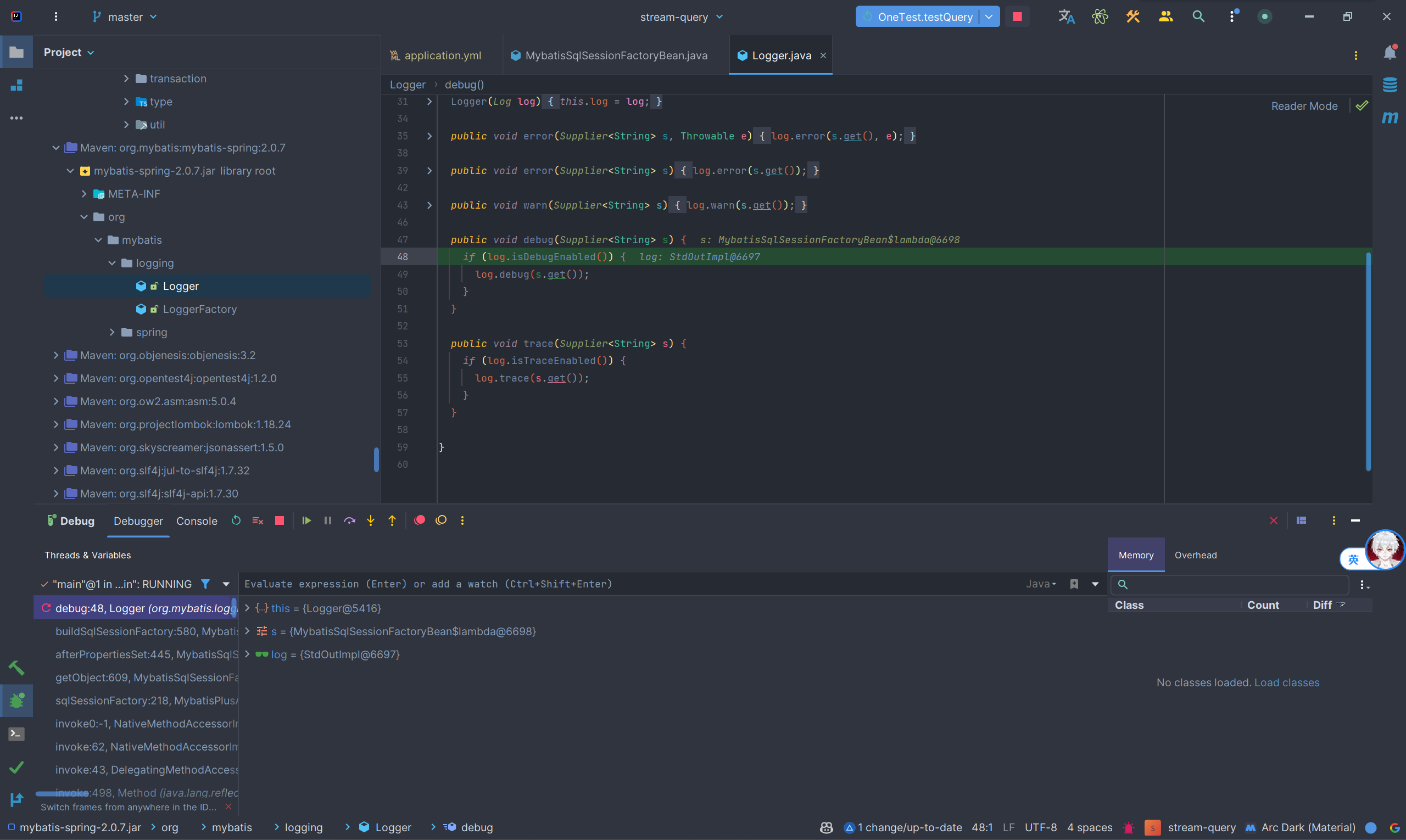Click Step Out icon
Viewport: 1406px width, 840px height.
pos(392,520)
